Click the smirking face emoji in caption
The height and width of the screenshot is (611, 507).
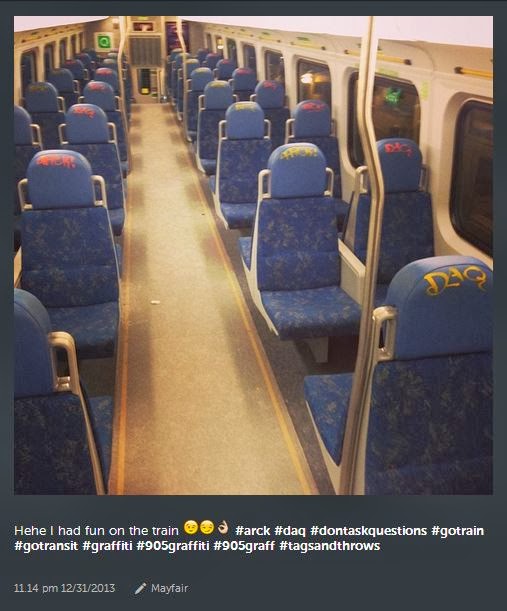[x=207, y=528]
